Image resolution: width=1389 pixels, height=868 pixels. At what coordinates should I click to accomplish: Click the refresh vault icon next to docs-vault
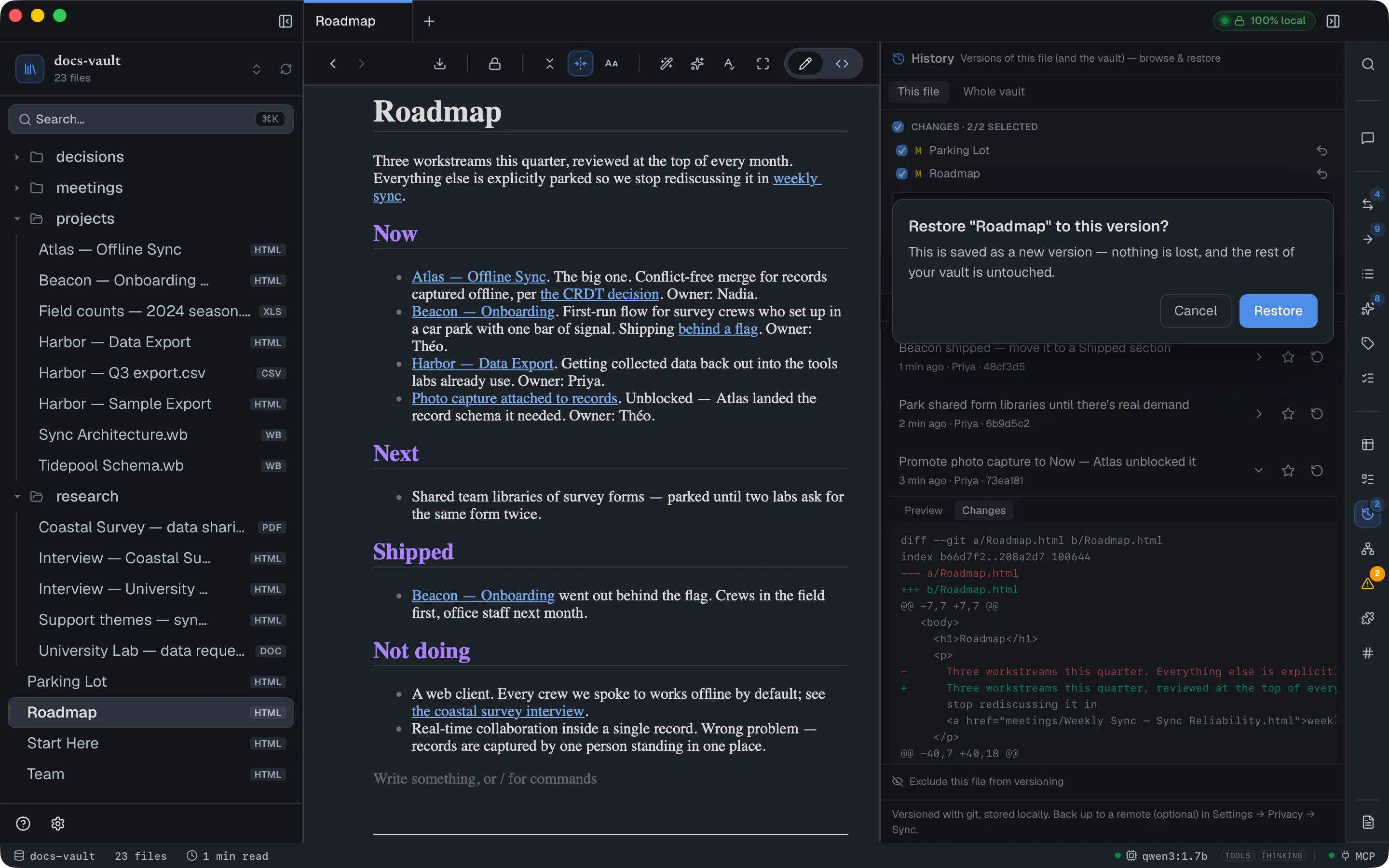tap(286, 69)
